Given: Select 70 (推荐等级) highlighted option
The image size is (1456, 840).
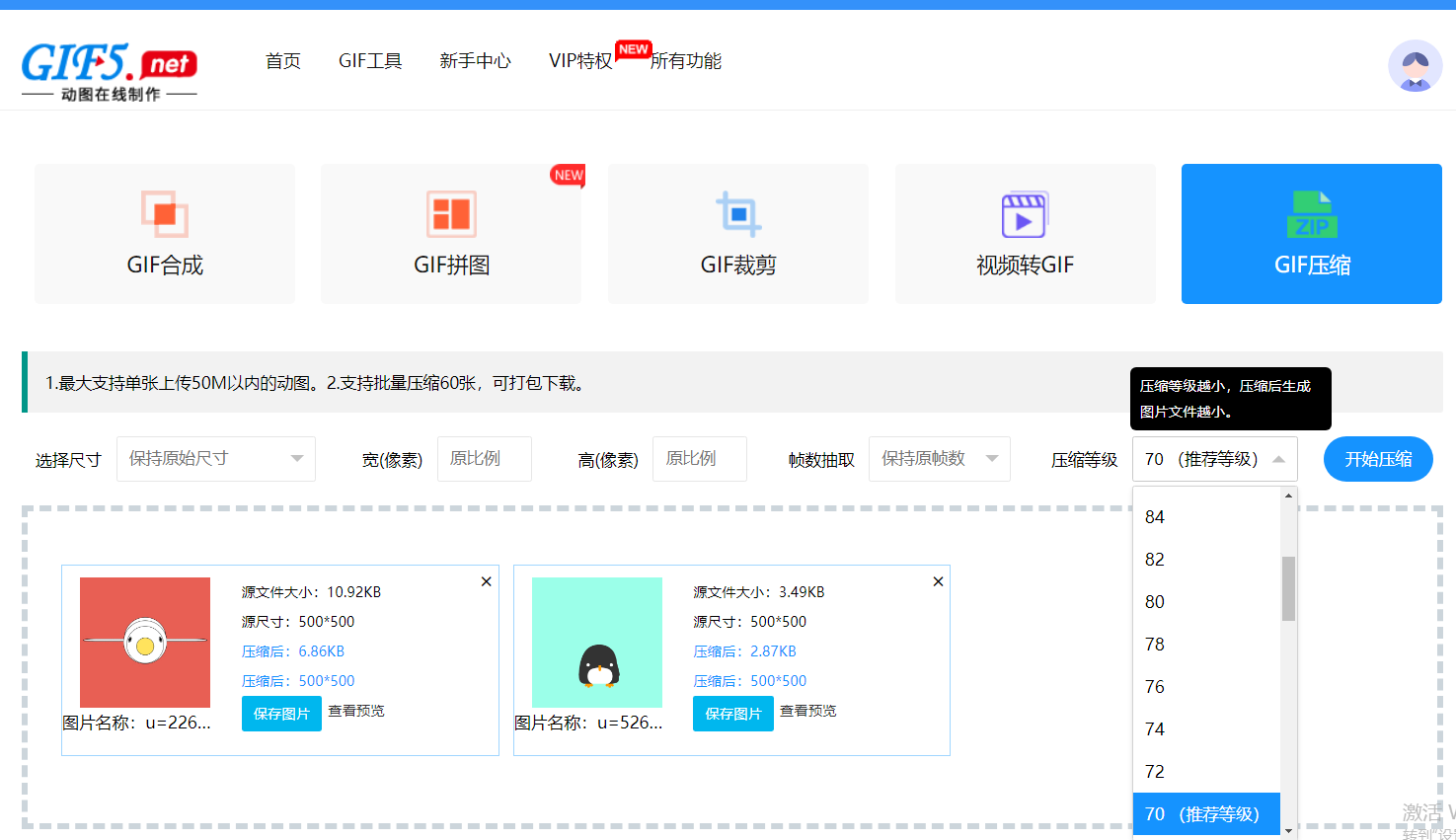Looking at the screenshot, I should [1206, 814].
